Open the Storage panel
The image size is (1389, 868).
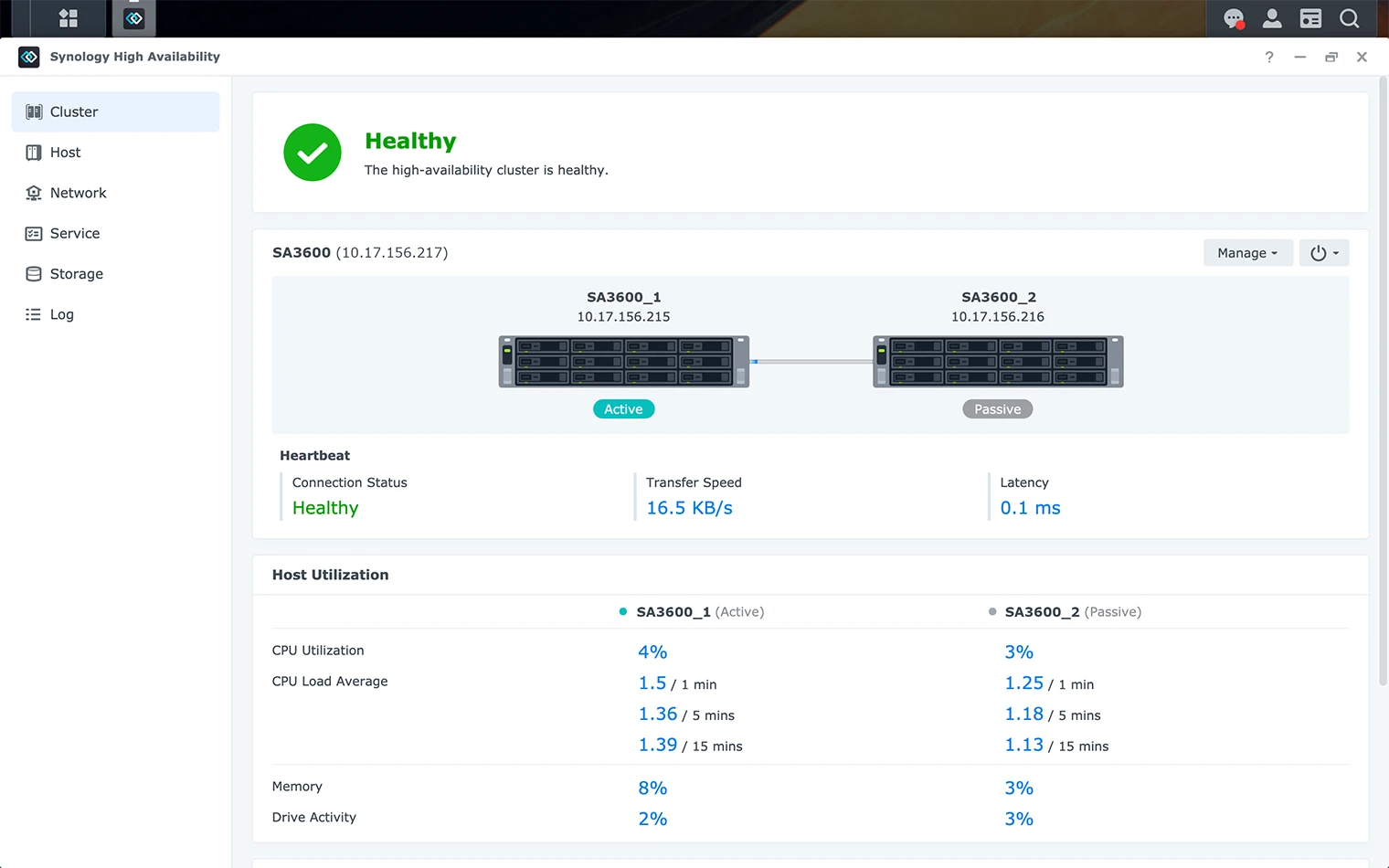point(34,273)
